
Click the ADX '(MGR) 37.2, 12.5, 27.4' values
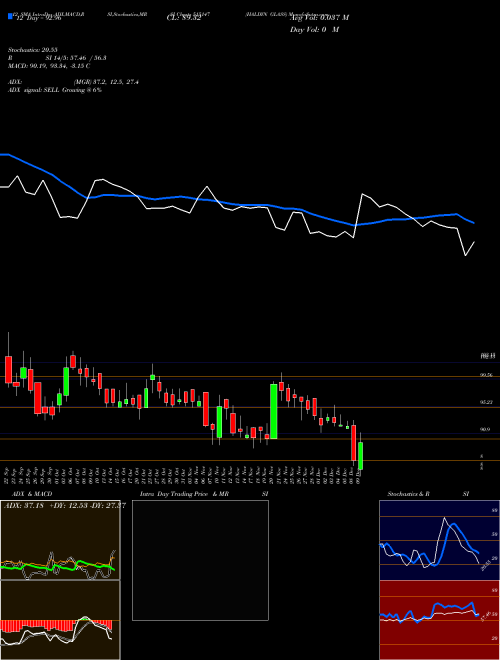[x=106, y=82]
